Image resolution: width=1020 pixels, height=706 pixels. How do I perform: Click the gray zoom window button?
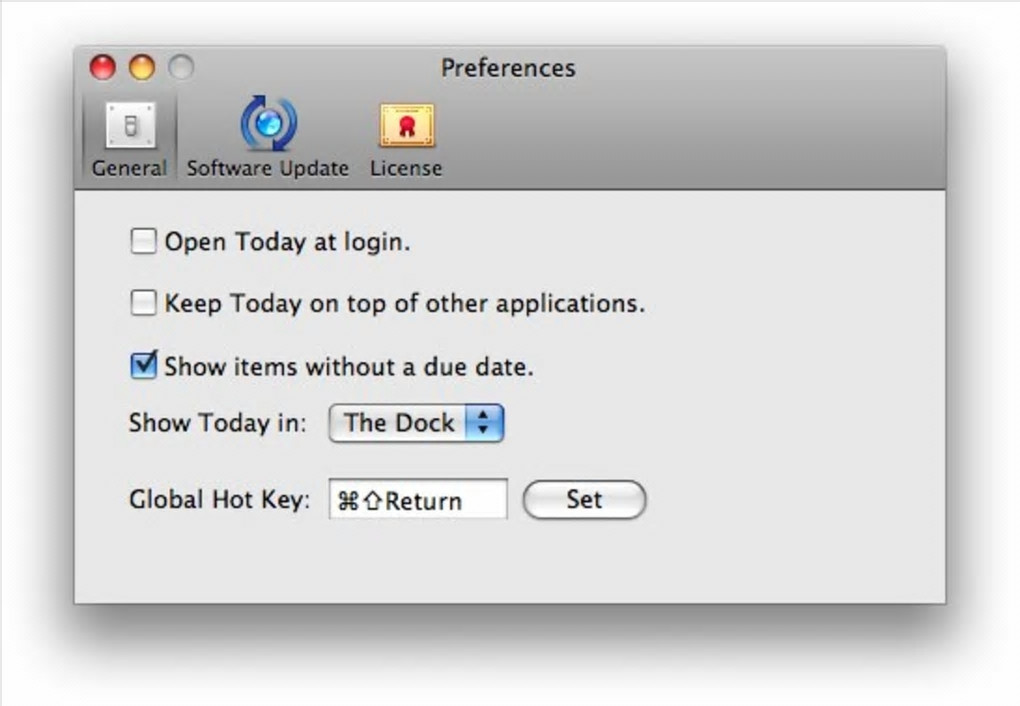pos(181,68)
